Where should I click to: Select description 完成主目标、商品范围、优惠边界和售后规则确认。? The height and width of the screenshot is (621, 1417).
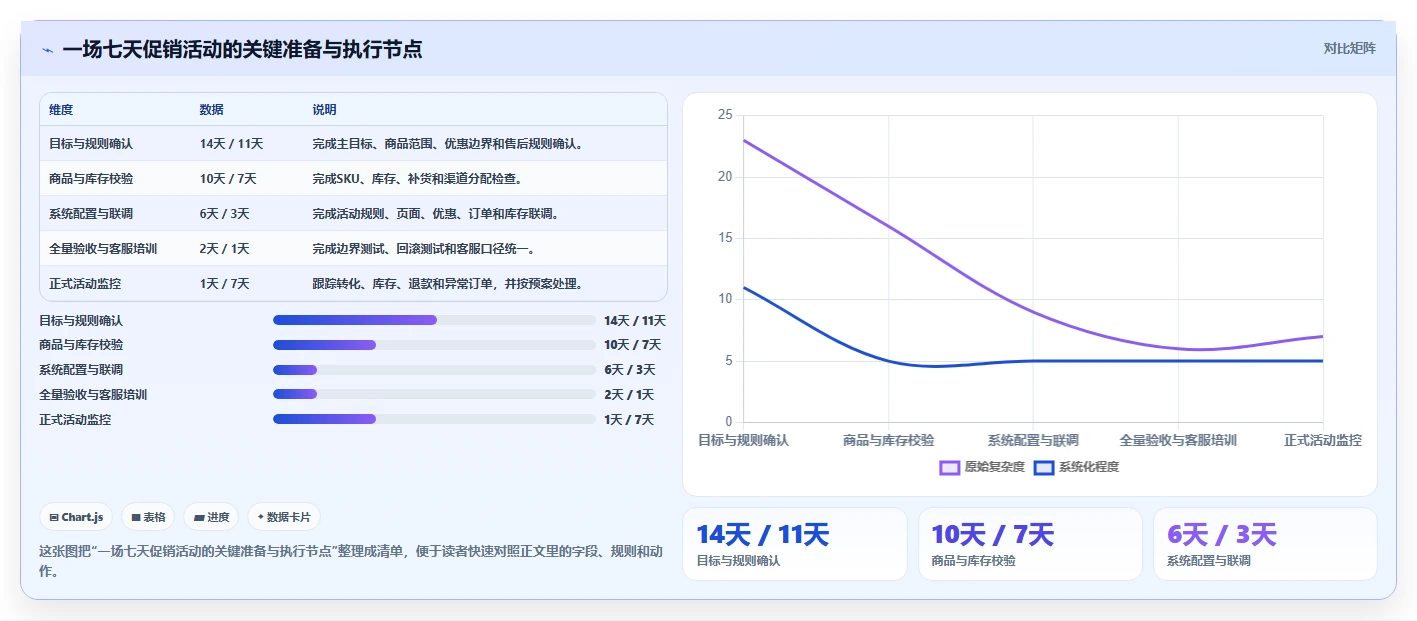tap(447, 144)
